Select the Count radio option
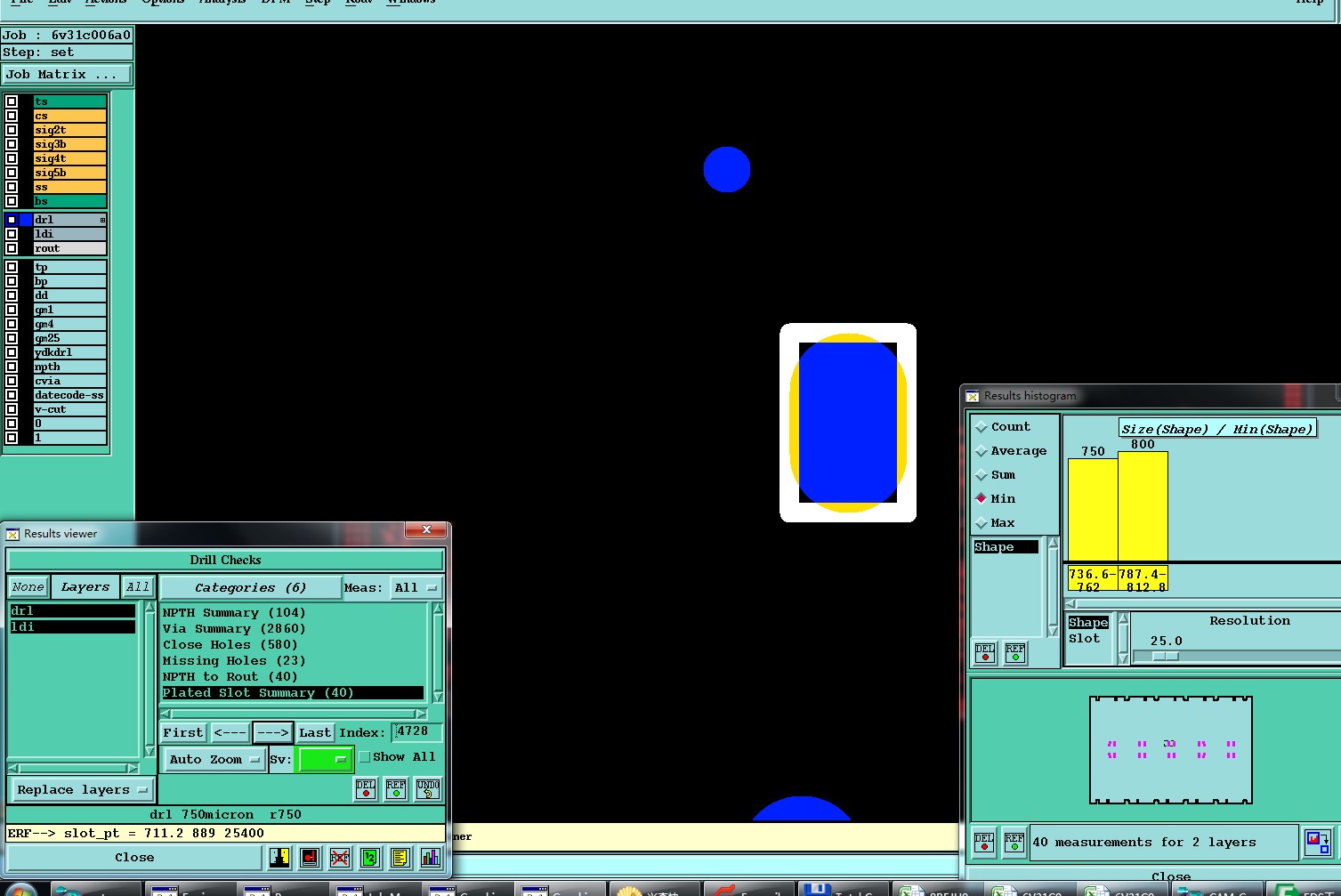1341x896 pixels. coord(982,427)
